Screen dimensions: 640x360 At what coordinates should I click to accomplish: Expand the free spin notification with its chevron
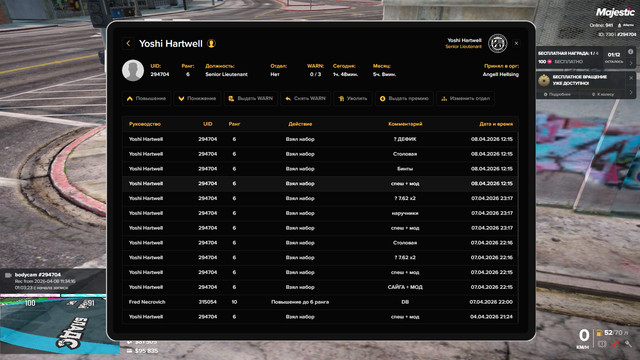coord(631,92)
